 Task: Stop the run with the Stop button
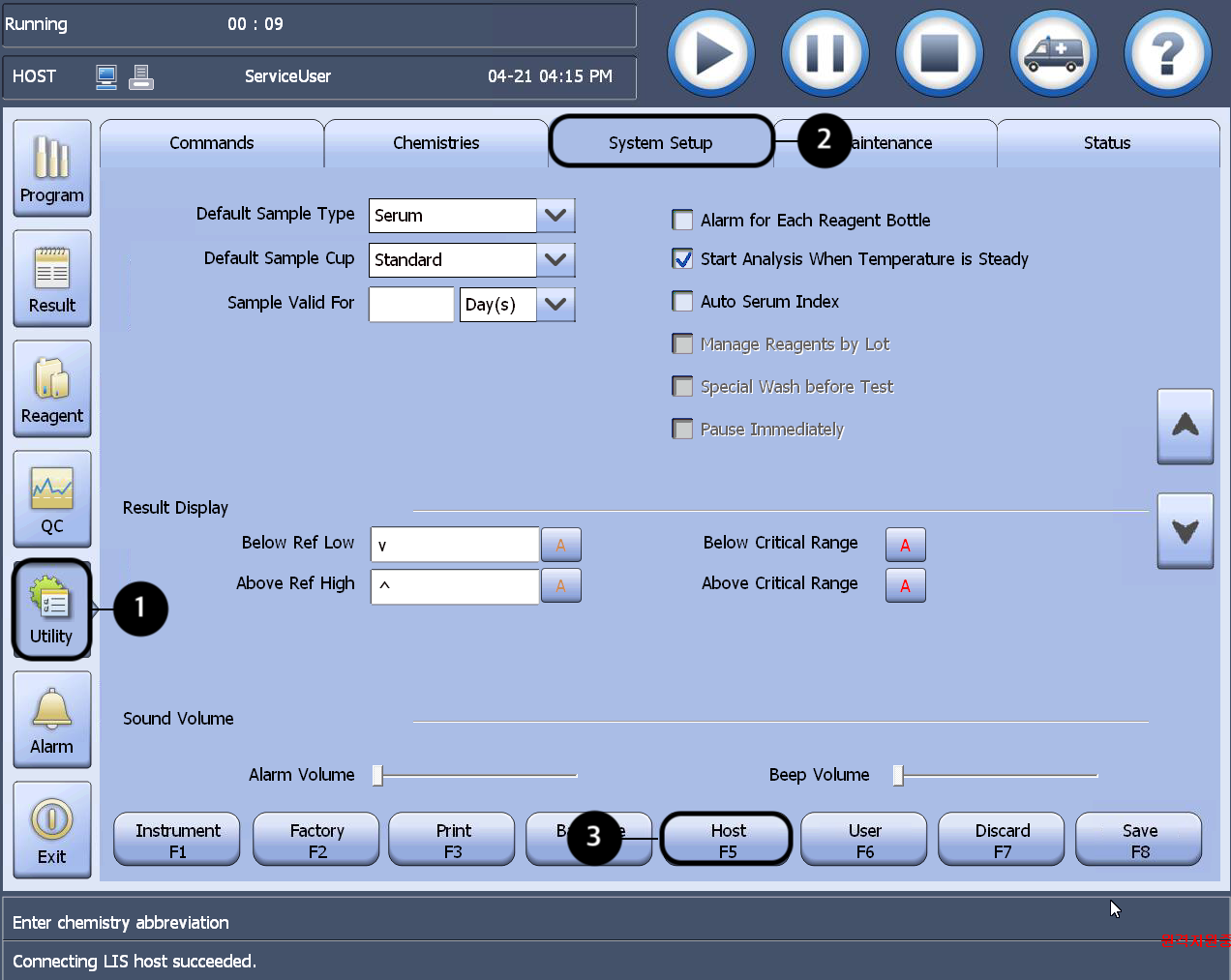tap(940, 53)
